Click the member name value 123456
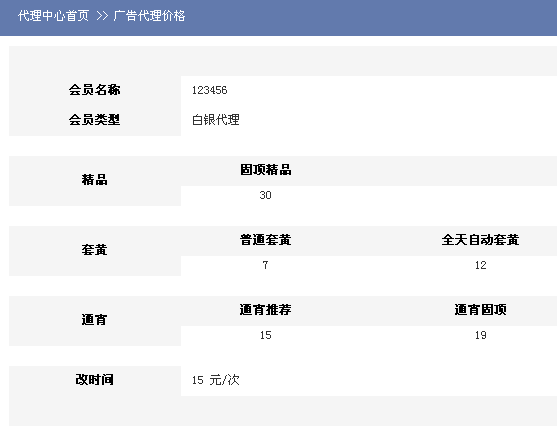Screen dimensions: 557x427 [x=210, y=90]
